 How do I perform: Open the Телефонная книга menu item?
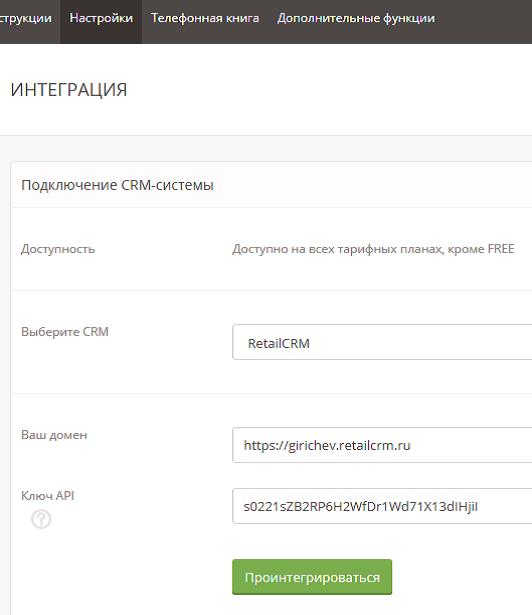pyautogui.click(x=205, y=18)
